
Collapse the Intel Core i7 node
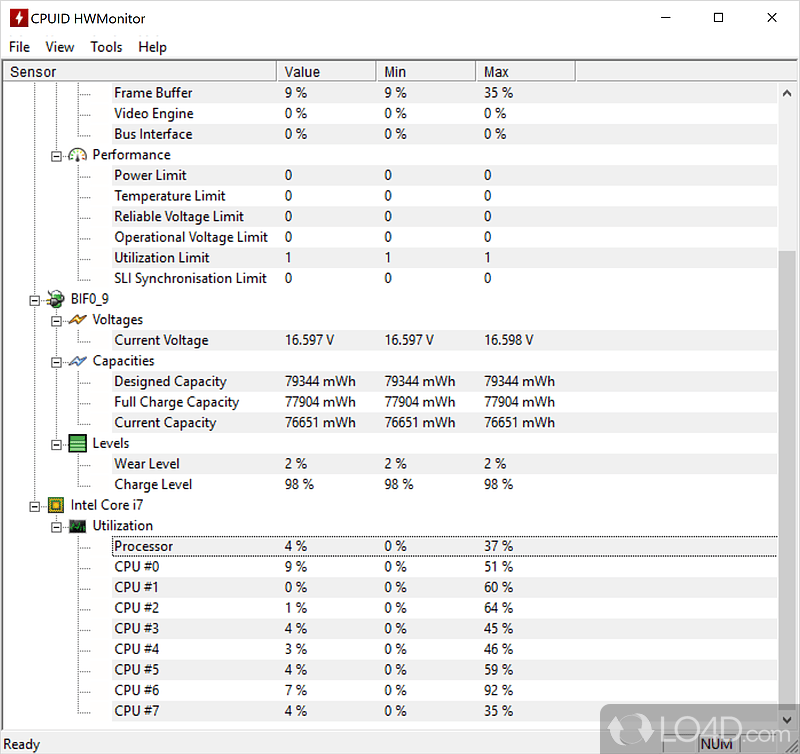(34, 507)
